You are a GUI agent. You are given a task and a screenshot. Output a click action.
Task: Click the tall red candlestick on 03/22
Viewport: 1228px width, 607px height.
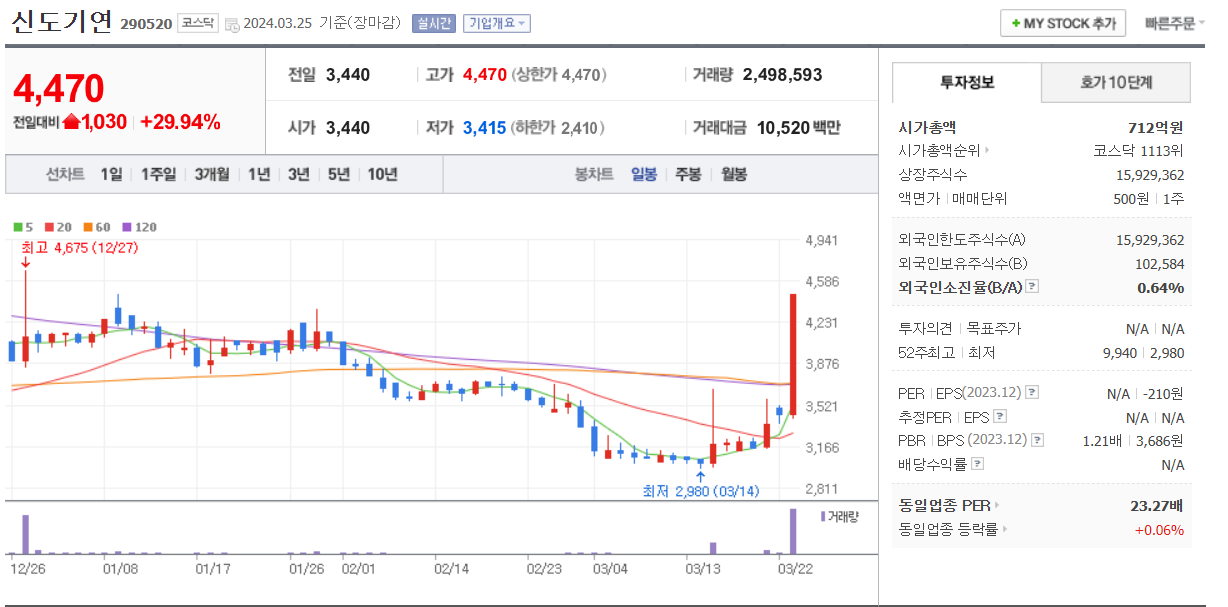[x=793, y=355]
